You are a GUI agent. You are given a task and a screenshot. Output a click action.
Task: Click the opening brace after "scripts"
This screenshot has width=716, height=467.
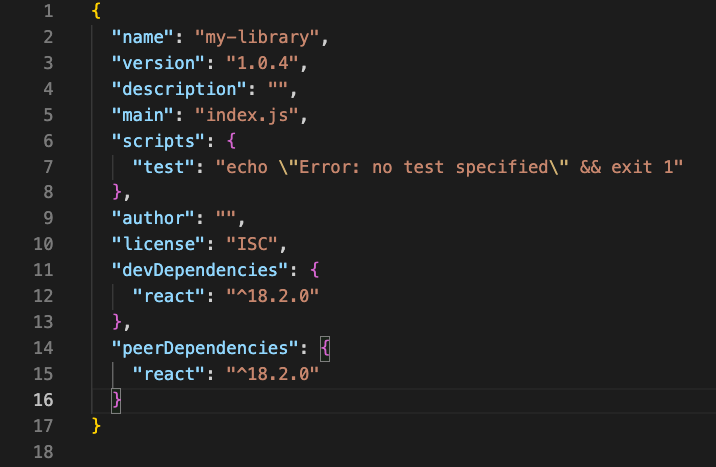click(232, 141)
